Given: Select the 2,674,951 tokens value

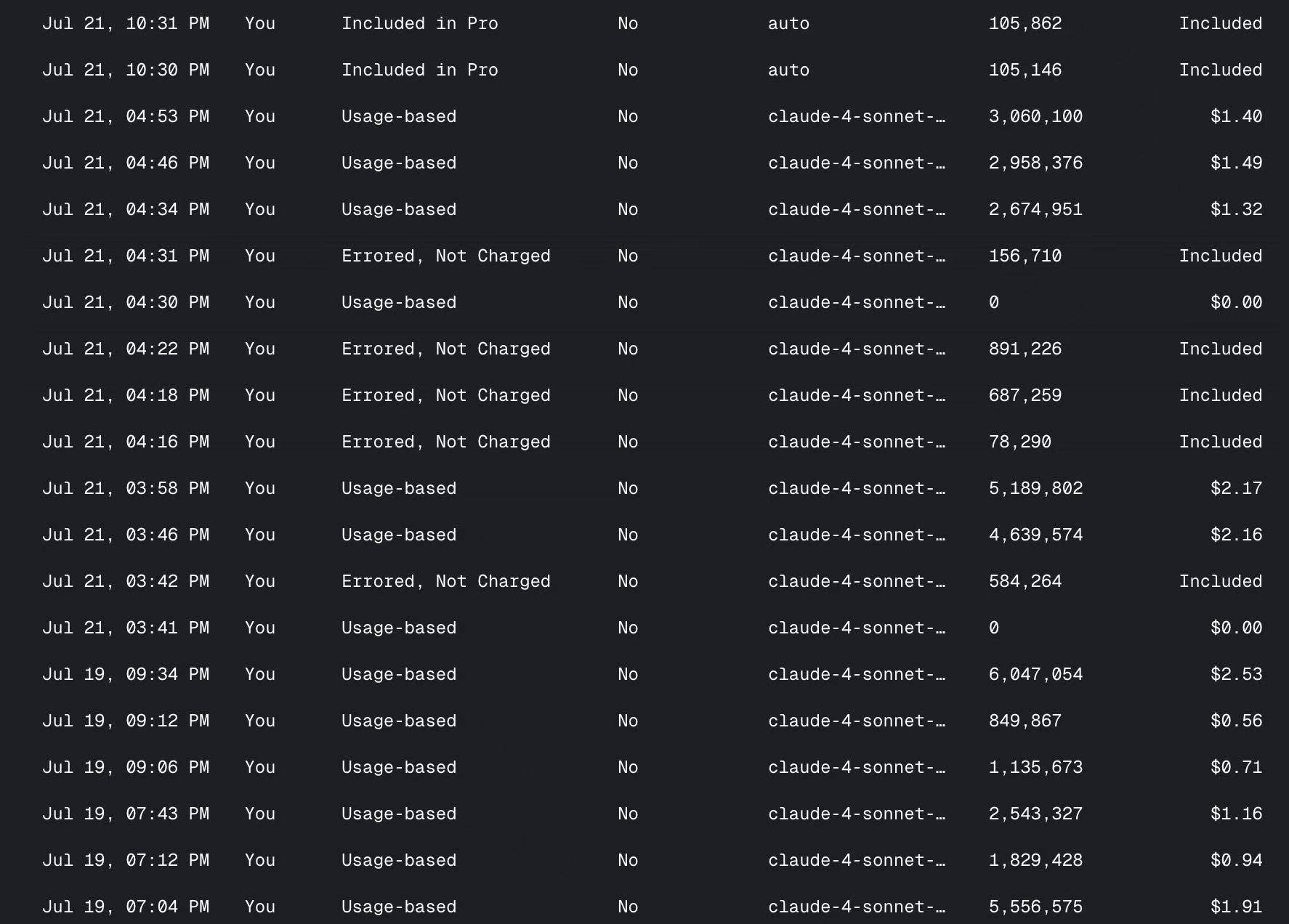Looking at the screenshot, I should pyautogui.click(x=1035, y=209).
